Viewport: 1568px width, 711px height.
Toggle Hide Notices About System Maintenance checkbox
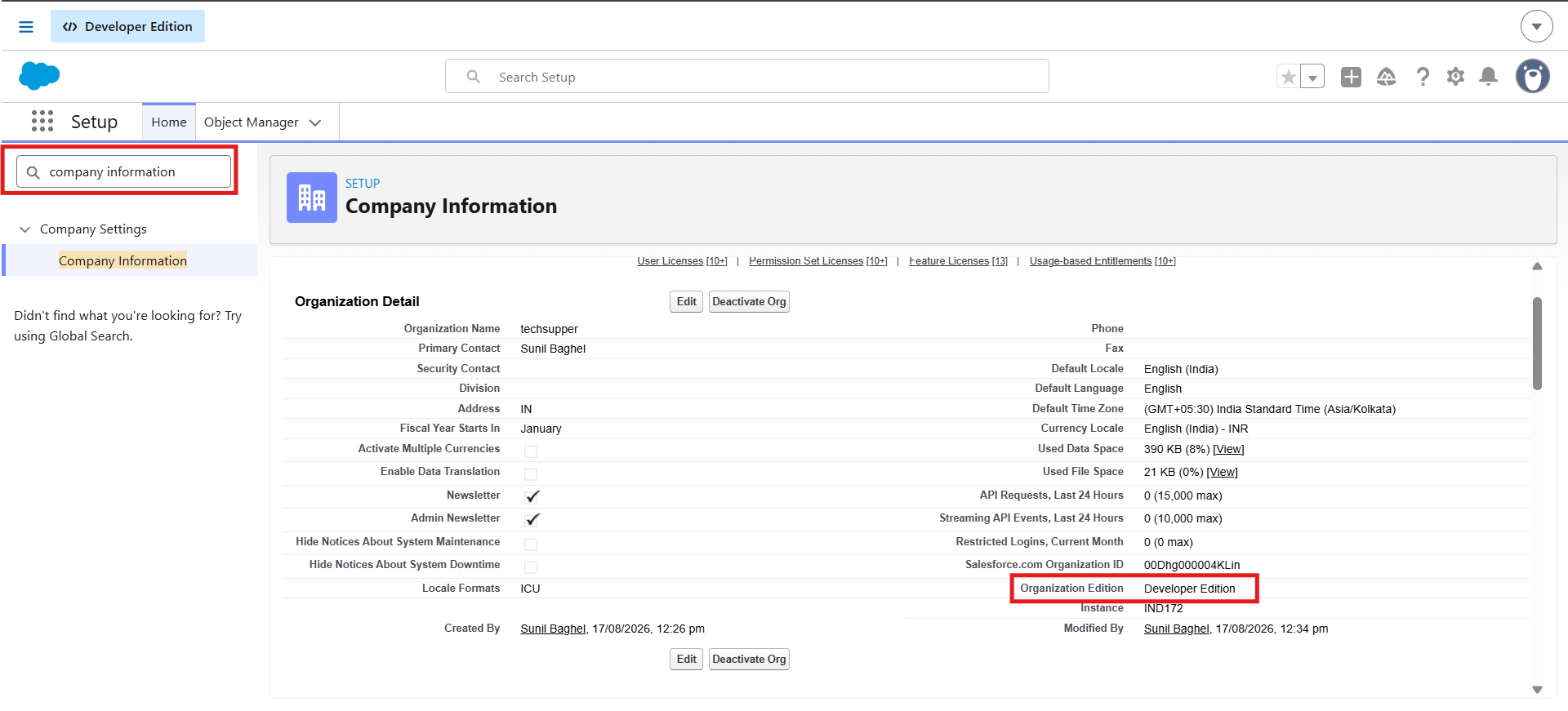click(531, 544)
